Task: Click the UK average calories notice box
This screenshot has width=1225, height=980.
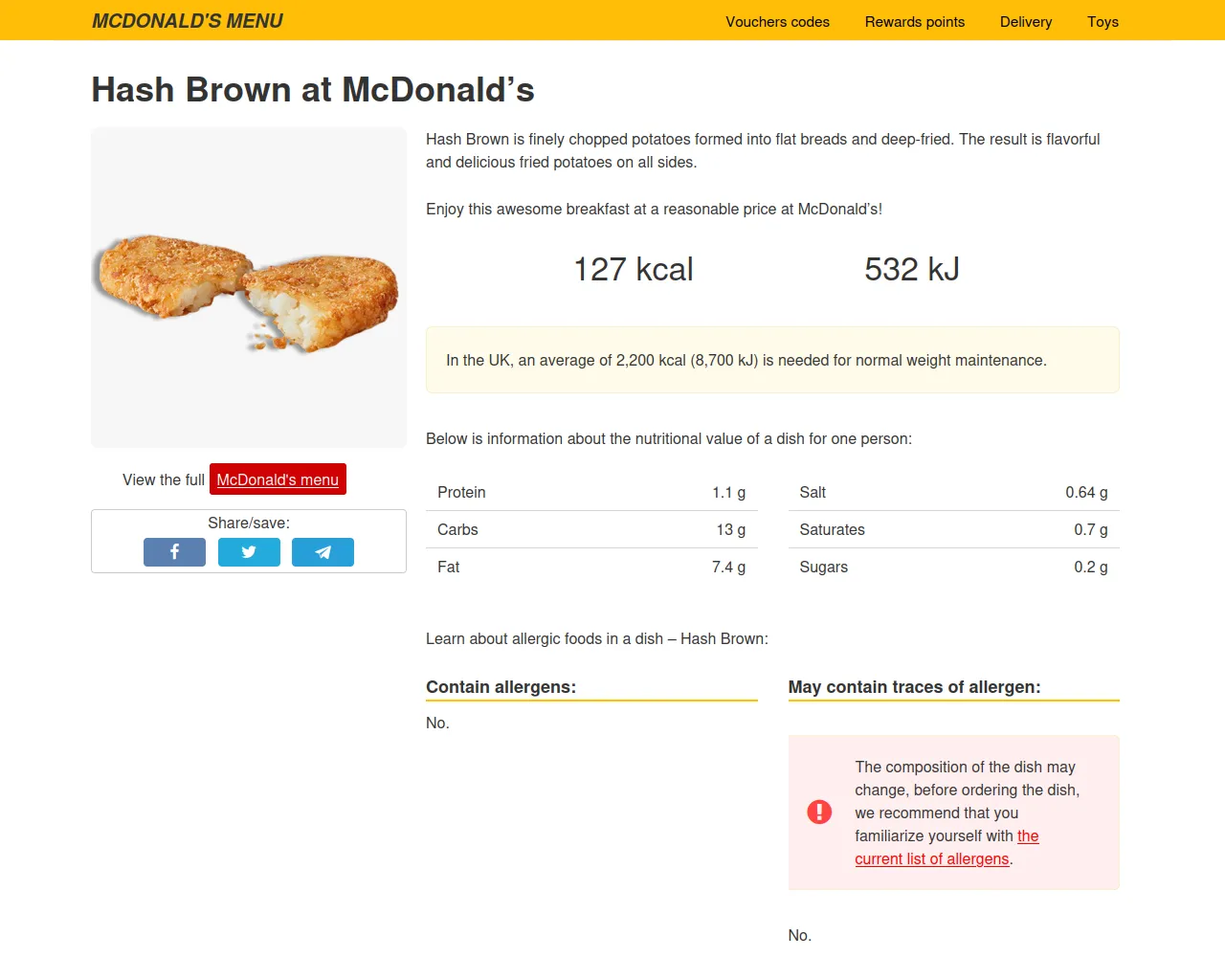Action: coord(771,360)
